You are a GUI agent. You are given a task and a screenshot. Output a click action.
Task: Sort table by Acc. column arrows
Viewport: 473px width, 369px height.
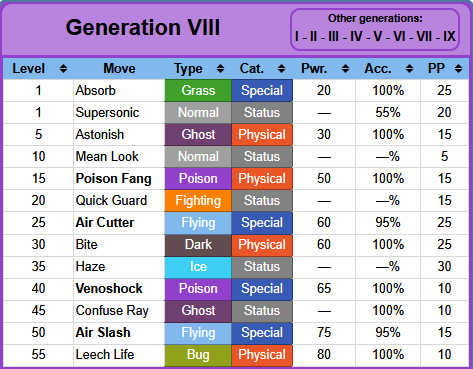(x=410, y=69)
